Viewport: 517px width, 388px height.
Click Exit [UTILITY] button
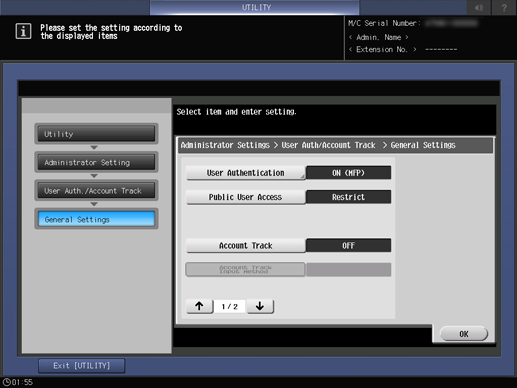(x=82, y=366)
